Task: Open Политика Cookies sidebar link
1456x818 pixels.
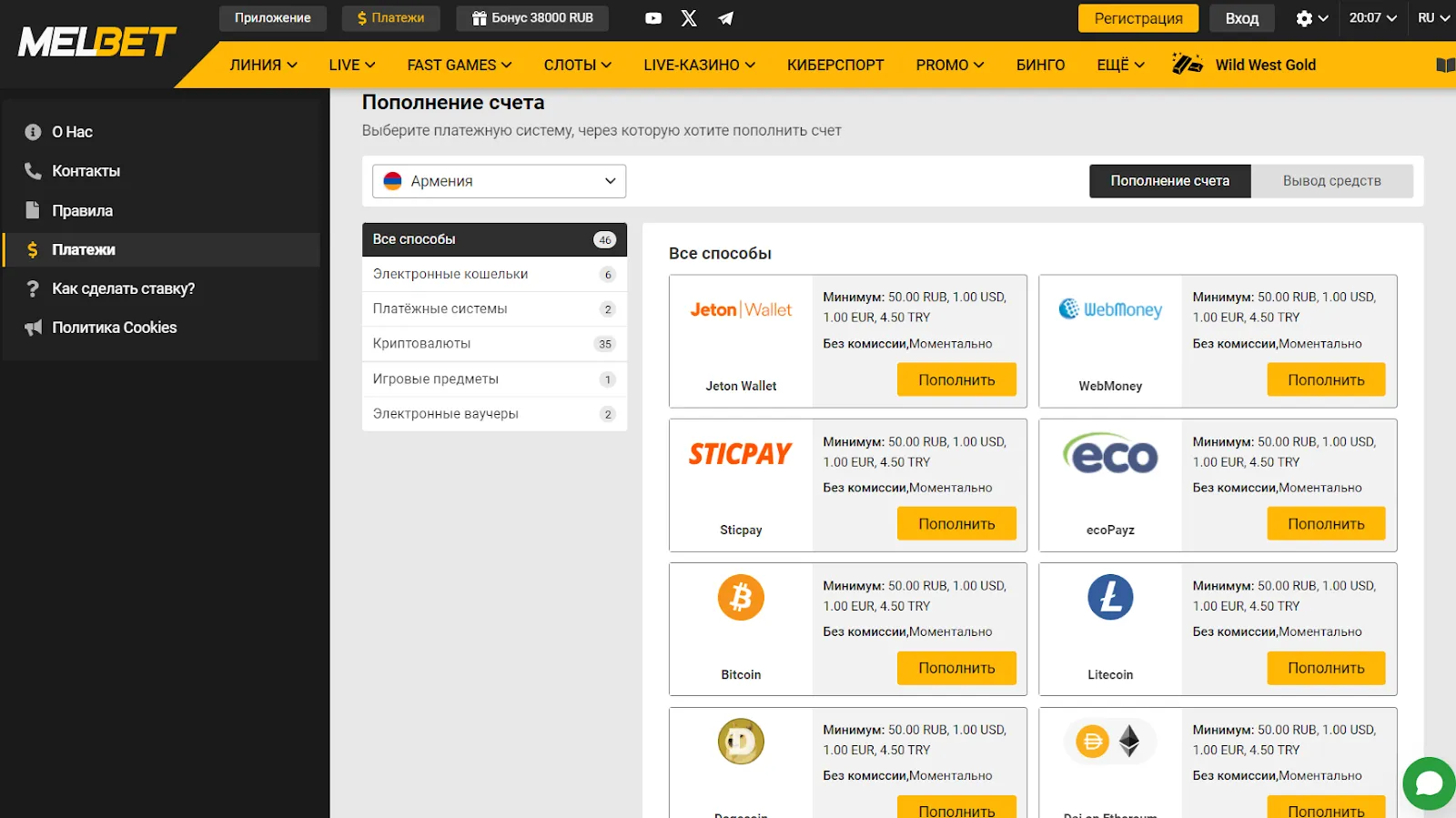Action: pos(162,328)
